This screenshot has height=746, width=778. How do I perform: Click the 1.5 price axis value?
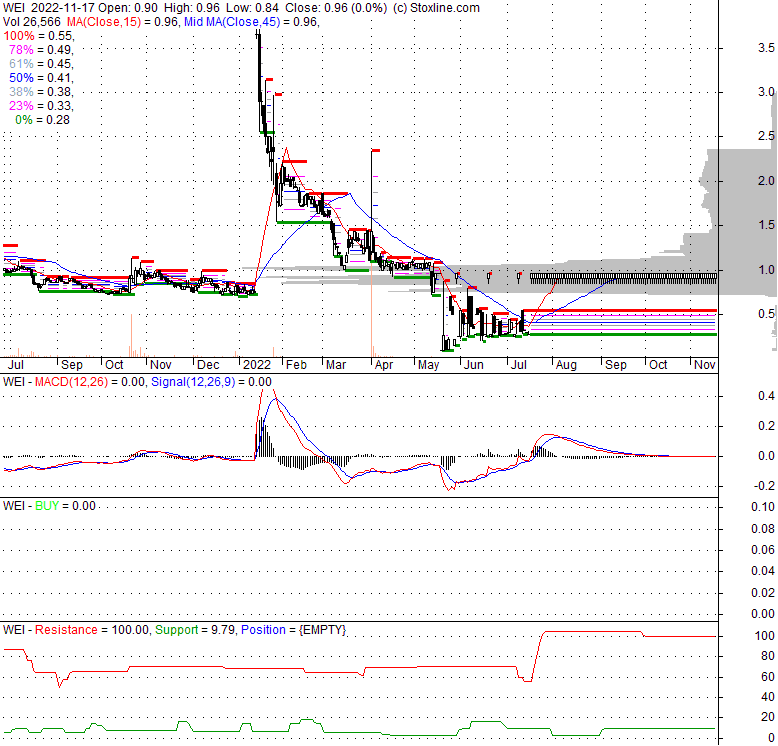(766, 225)
